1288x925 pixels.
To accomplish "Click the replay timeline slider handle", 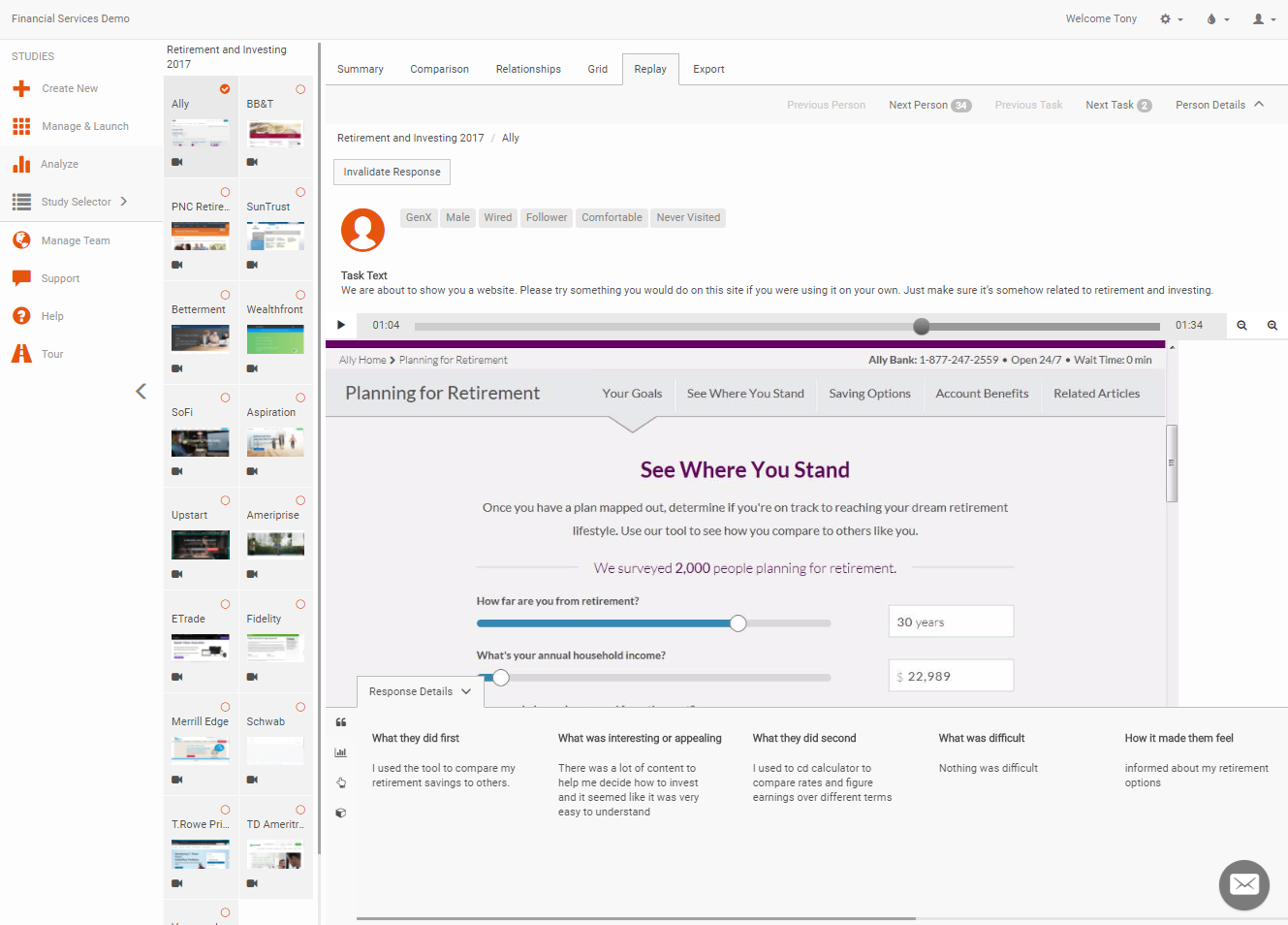I will coord(922,326).
